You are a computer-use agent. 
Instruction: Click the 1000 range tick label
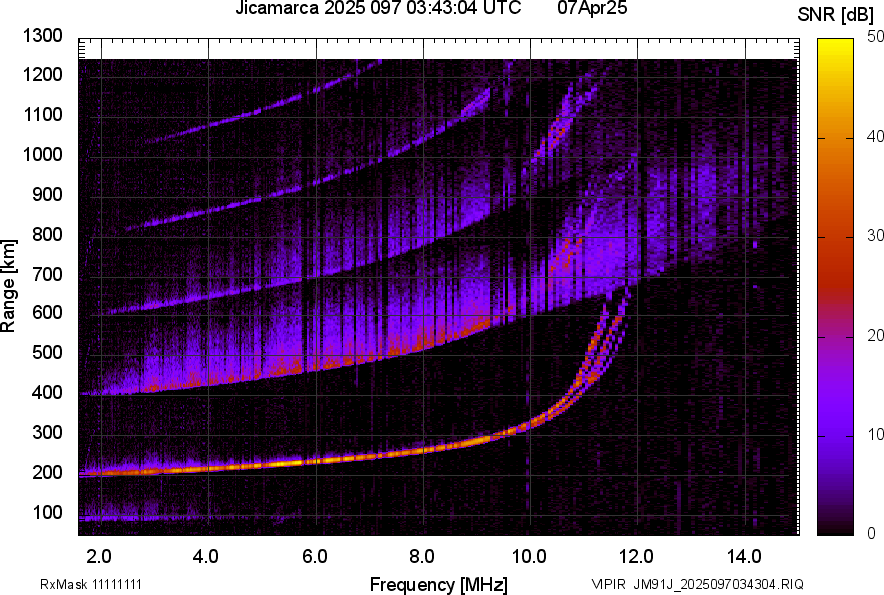coord(42,154)
